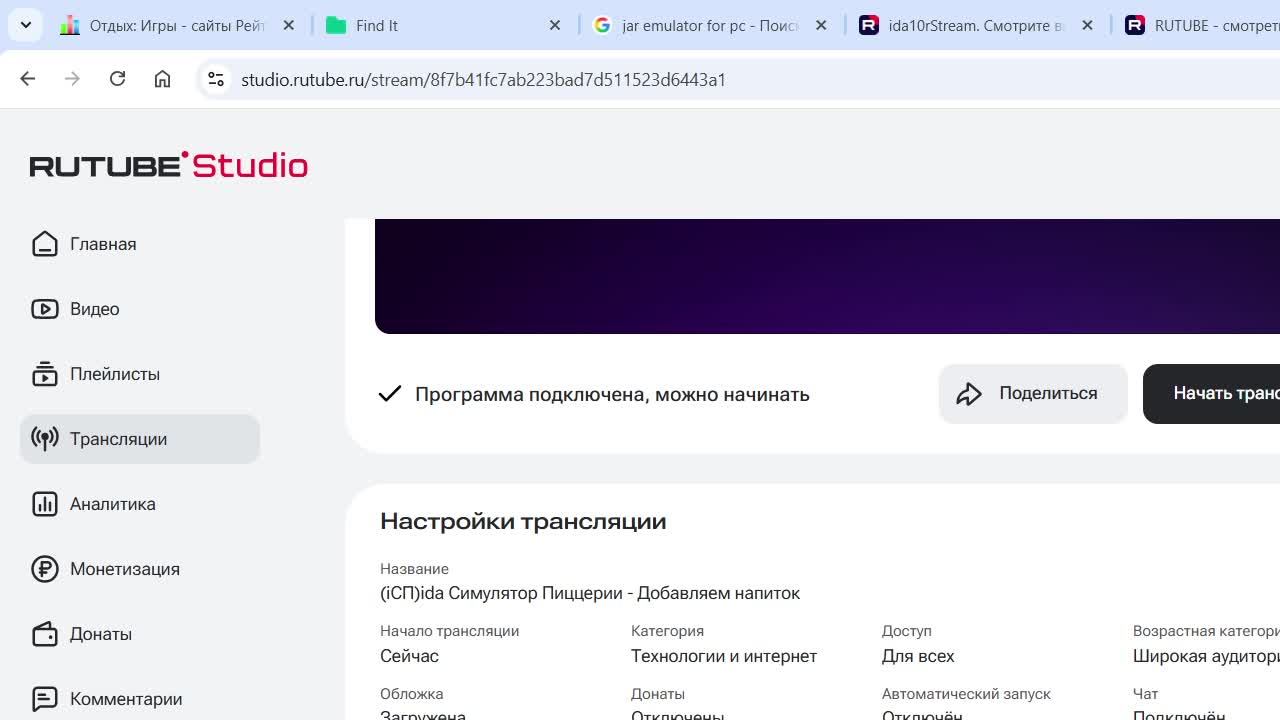The width and height of the screenshot is (1280, 720).
Task: Select the Трансляции broadcast icon
Action: pyautogui.click(x=45, y=439)
